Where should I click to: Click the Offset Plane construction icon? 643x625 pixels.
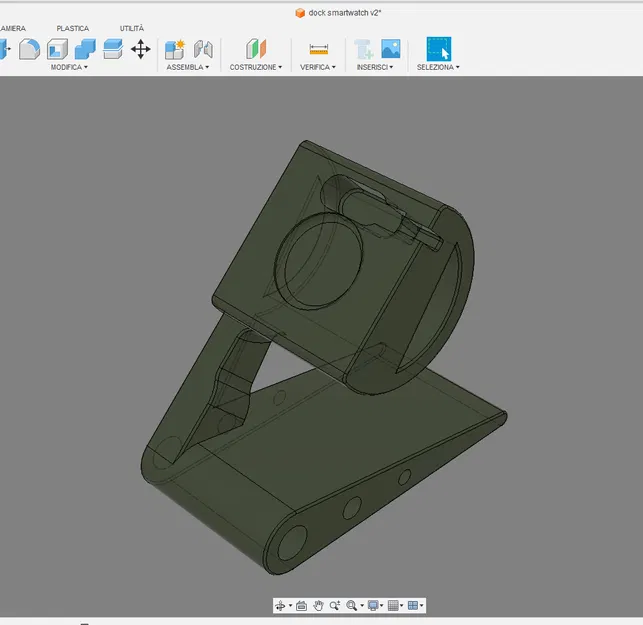[x=257, y=48]
